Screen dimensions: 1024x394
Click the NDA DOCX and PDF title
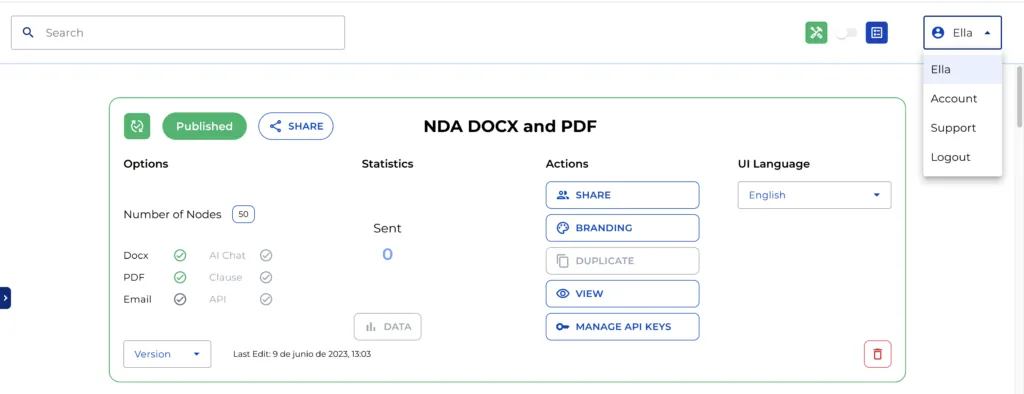coord(510,126)
